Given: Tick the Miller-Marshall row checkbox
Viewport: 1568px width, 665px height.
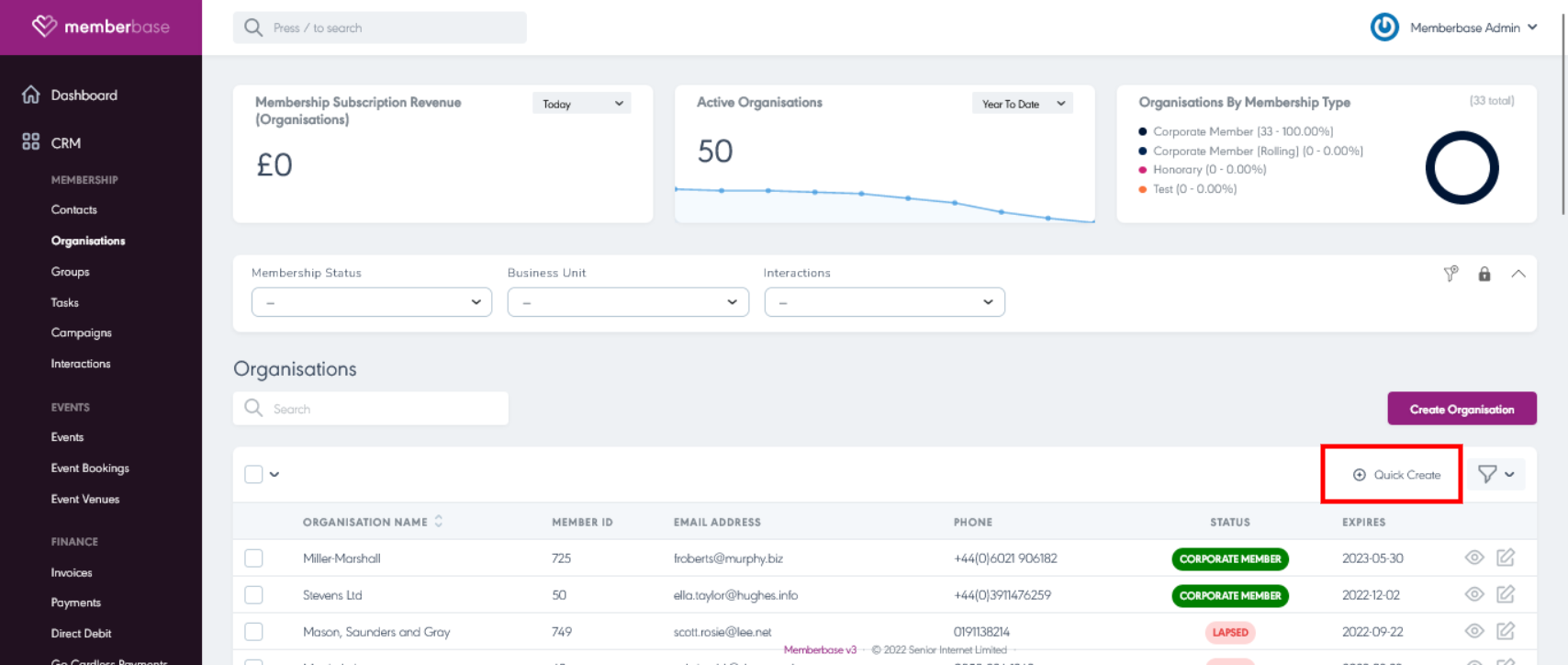Looking at the screenshot, I should tap(254, 558).
